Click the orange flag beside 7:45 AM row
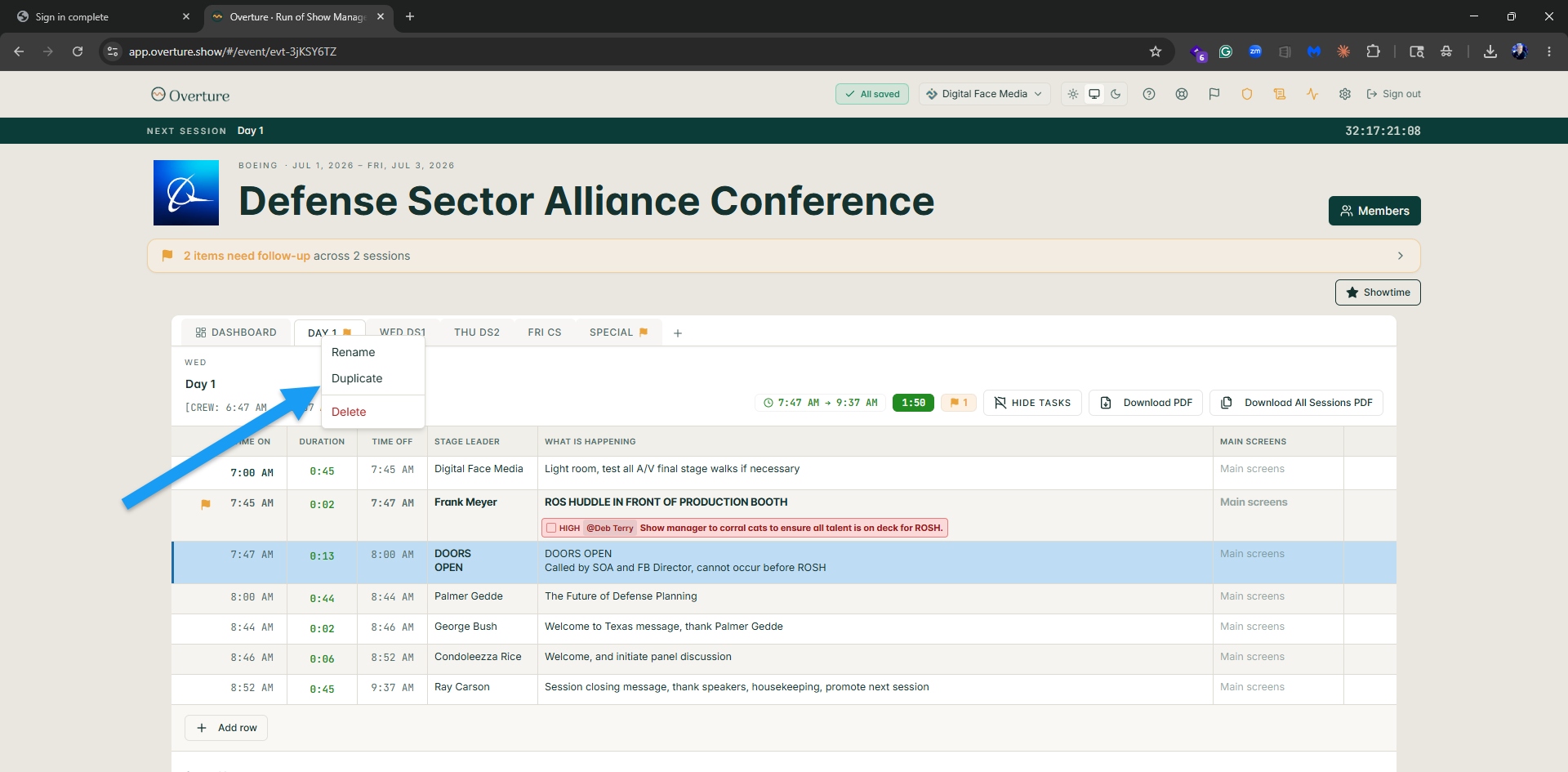 coord(206,504)
